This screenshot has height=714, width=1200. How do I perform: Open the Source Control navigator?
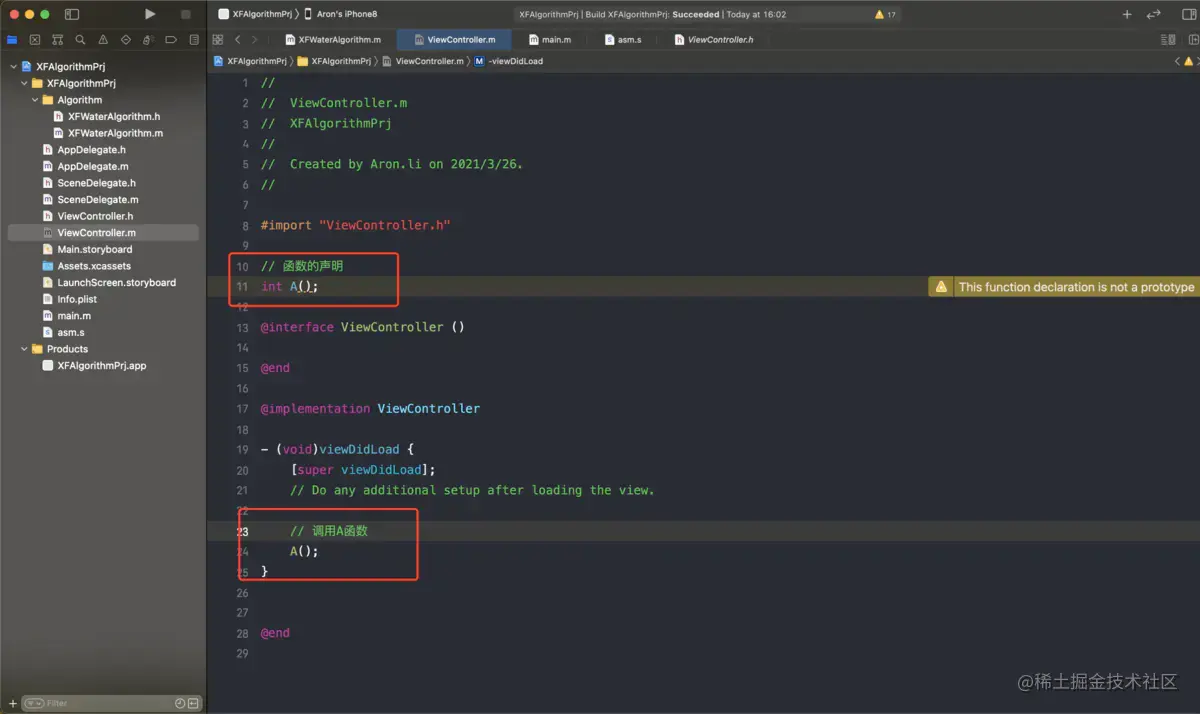coord(35,40)
